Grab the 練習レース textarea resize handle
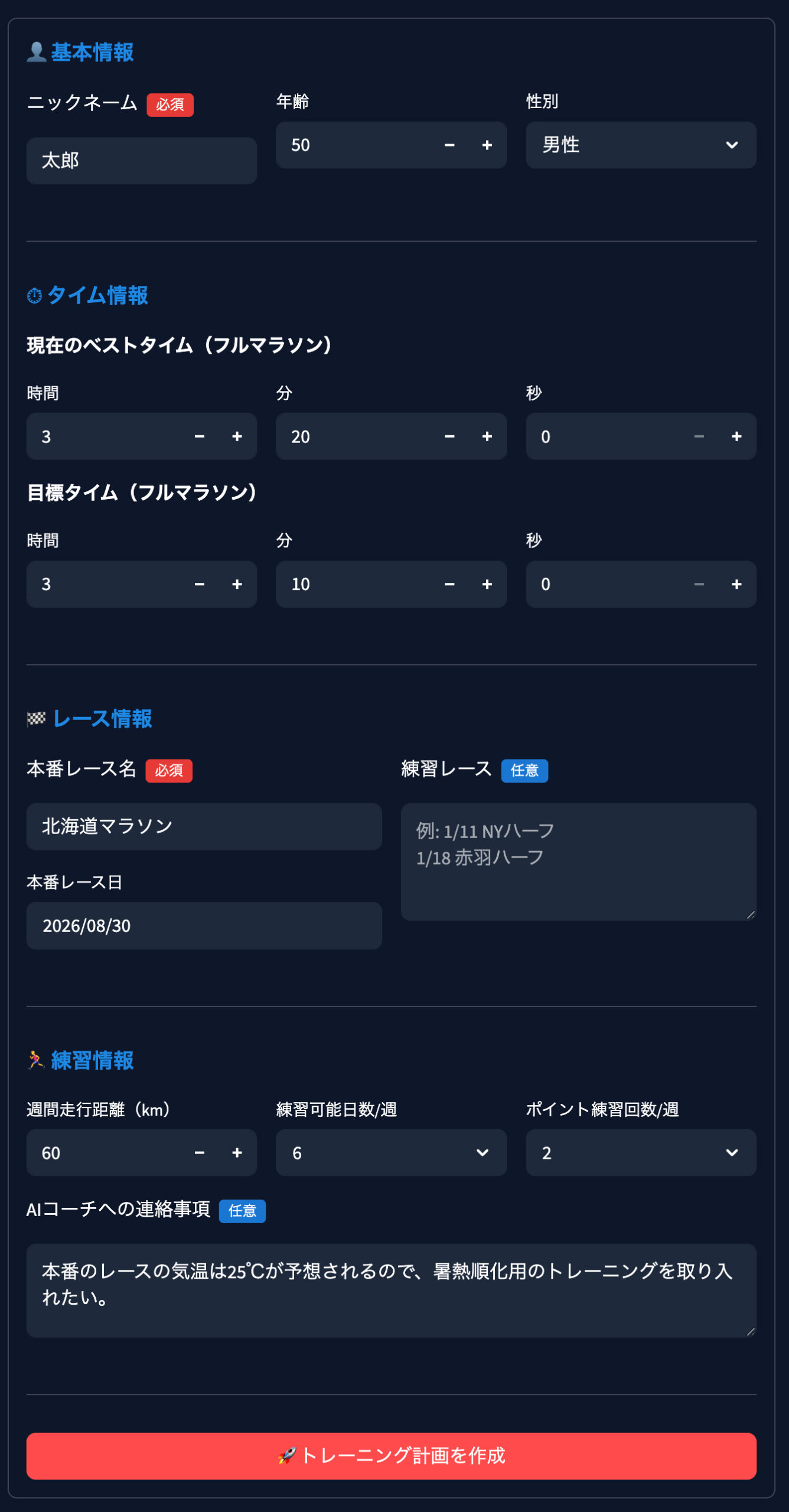The width and height of the screenshot is (789, 1512). click(751, 915)
